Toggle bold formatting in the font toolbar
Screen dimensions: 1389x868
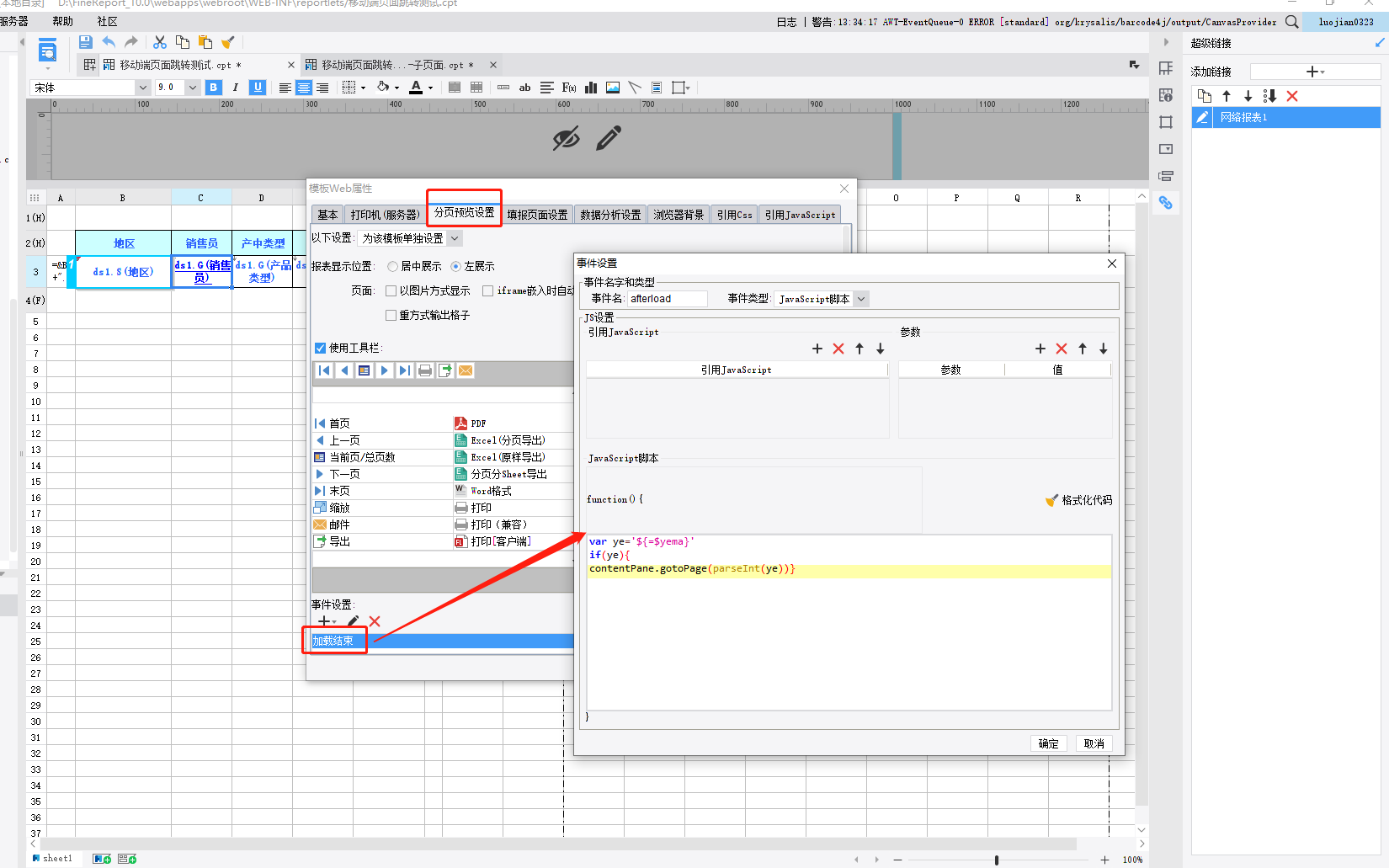click(214, 88)
